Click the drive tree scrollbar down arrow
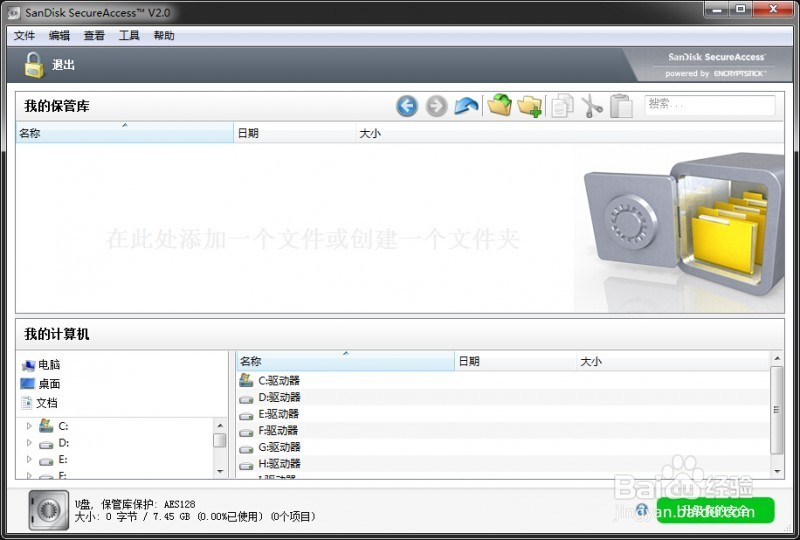This screenshot has width=800, height=540. pos(220,472)
